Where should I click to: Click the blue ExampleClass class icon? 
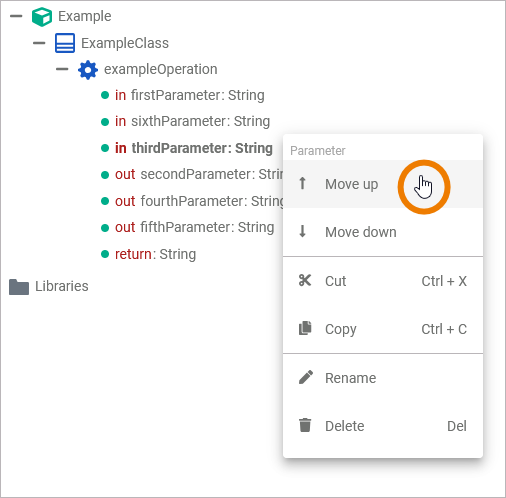point(65,43)
